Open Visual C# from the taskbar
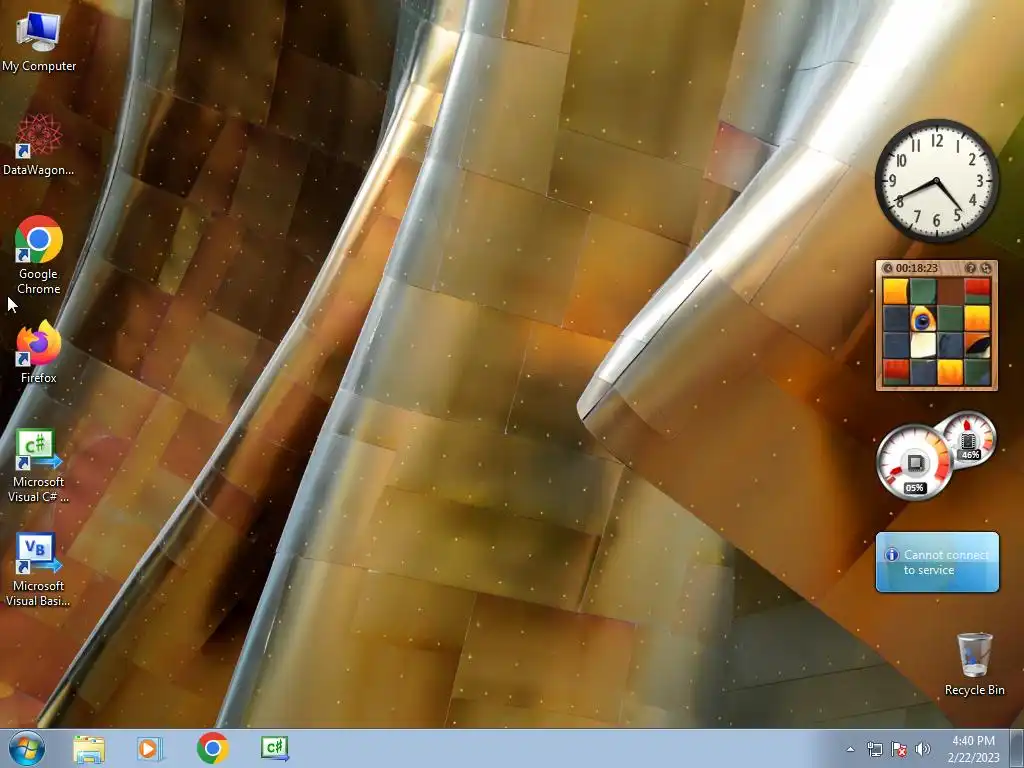1024x768 pixels. coord(274,748)
